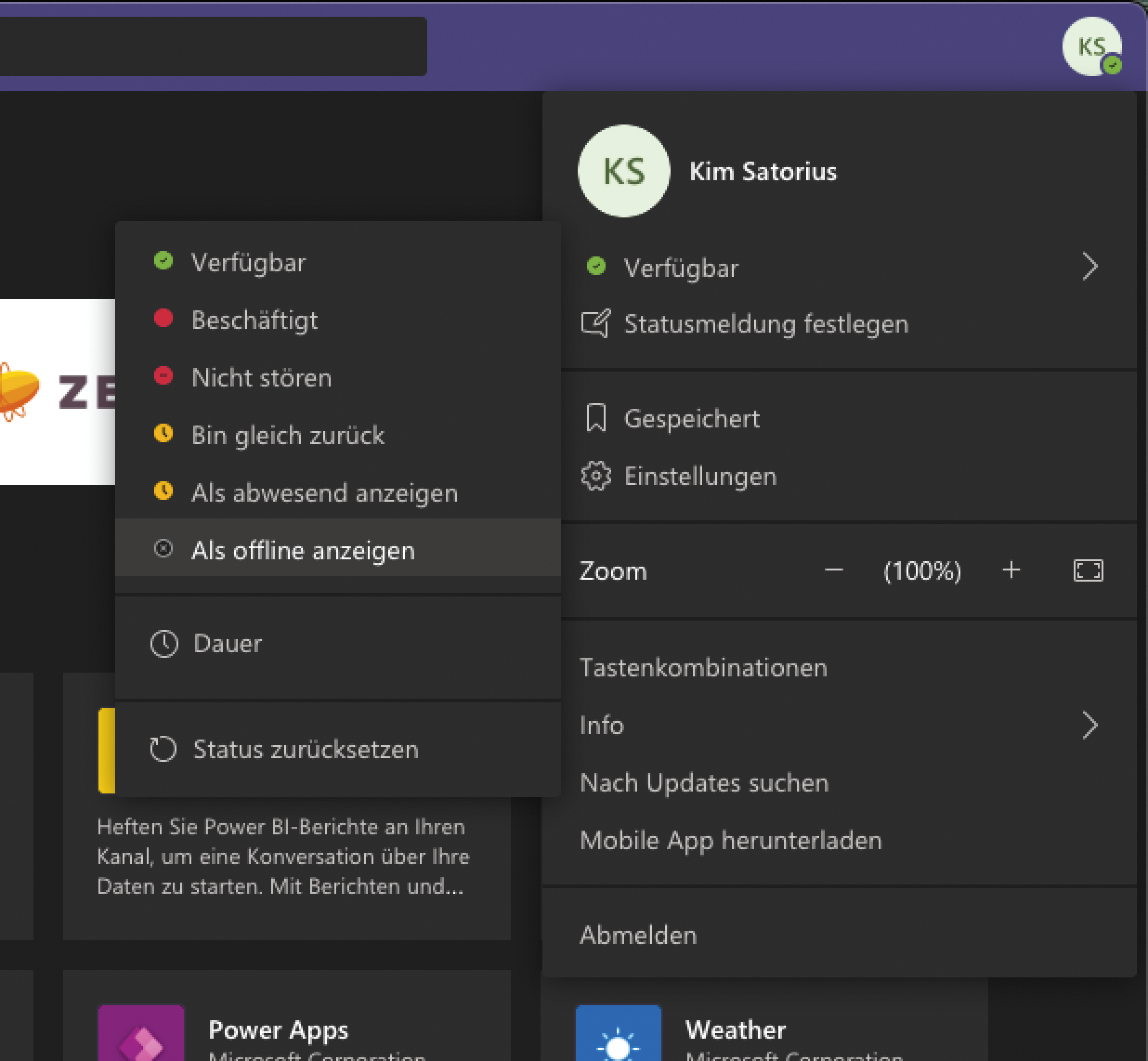The image size is (1148, 1061).
Task: Click the bookmark icon beside Gespeichert
Action: [x=596, y=418]
